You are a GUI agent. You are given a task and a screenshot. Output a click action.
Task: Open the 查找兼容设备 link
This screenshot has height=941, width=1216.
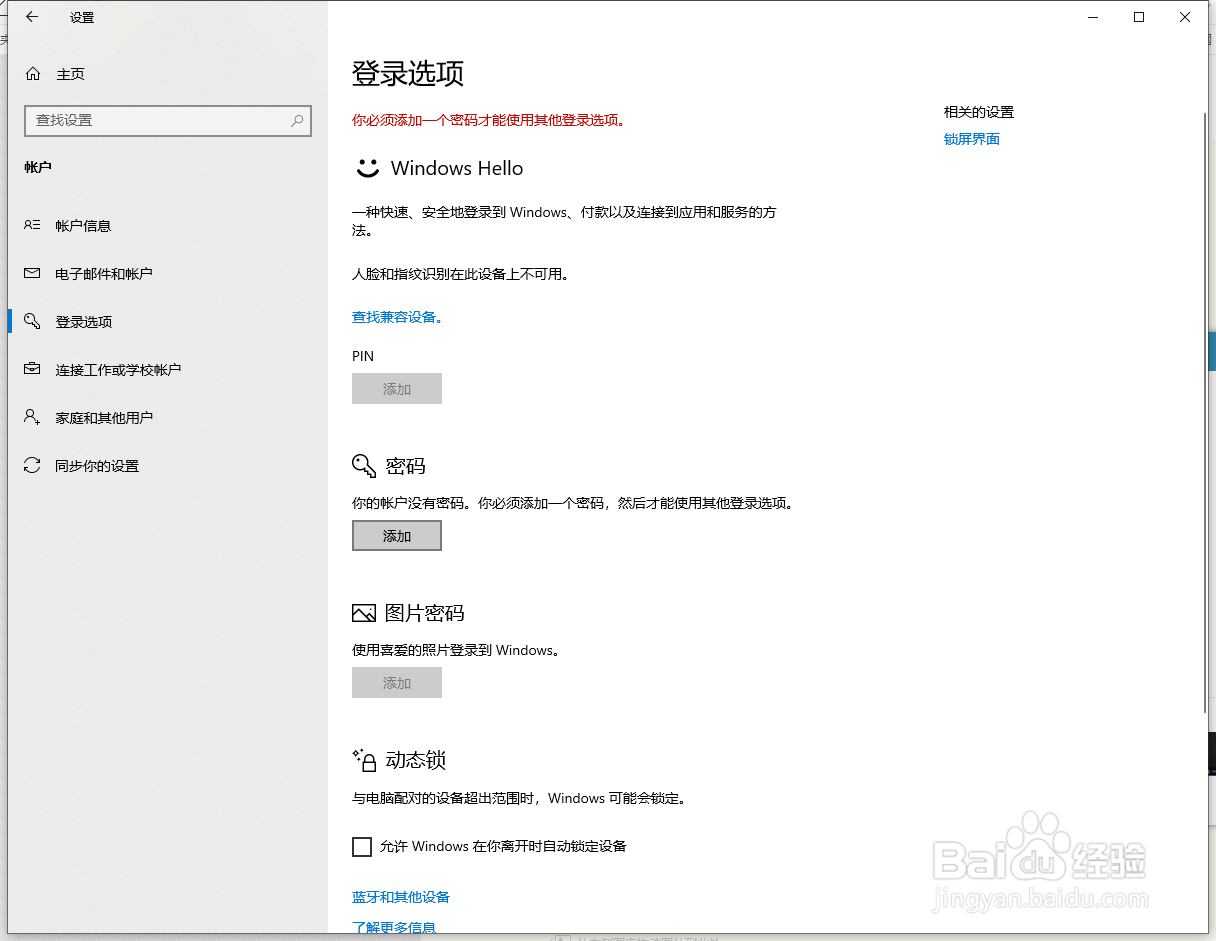(x=397, y=317)
